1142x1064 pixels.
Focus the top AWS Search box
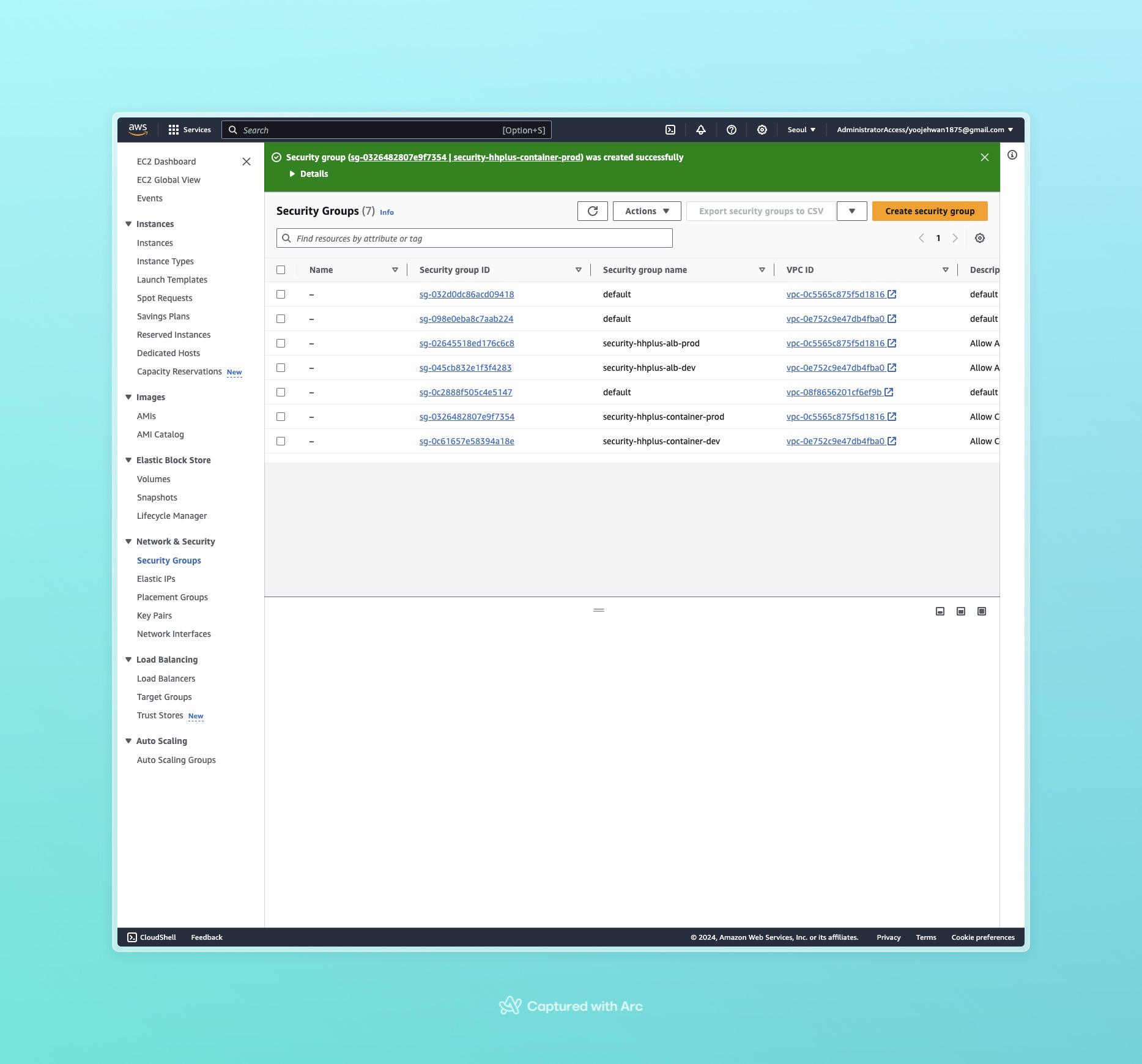[x=387, y=130]
